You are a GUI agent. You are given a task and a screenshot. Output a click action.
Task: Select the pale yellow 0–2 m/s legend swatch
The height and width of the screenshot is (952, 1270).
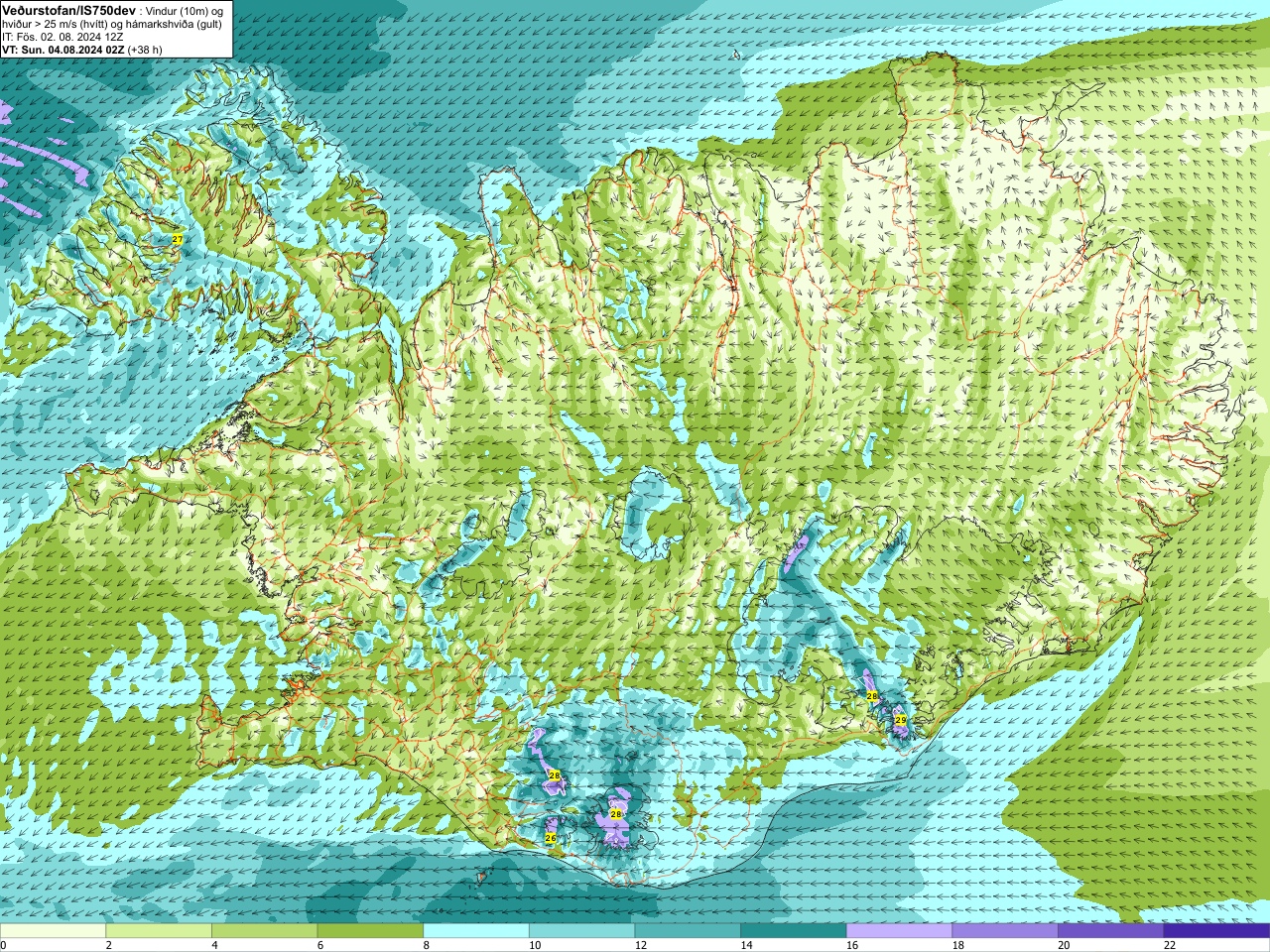(53, 931)
